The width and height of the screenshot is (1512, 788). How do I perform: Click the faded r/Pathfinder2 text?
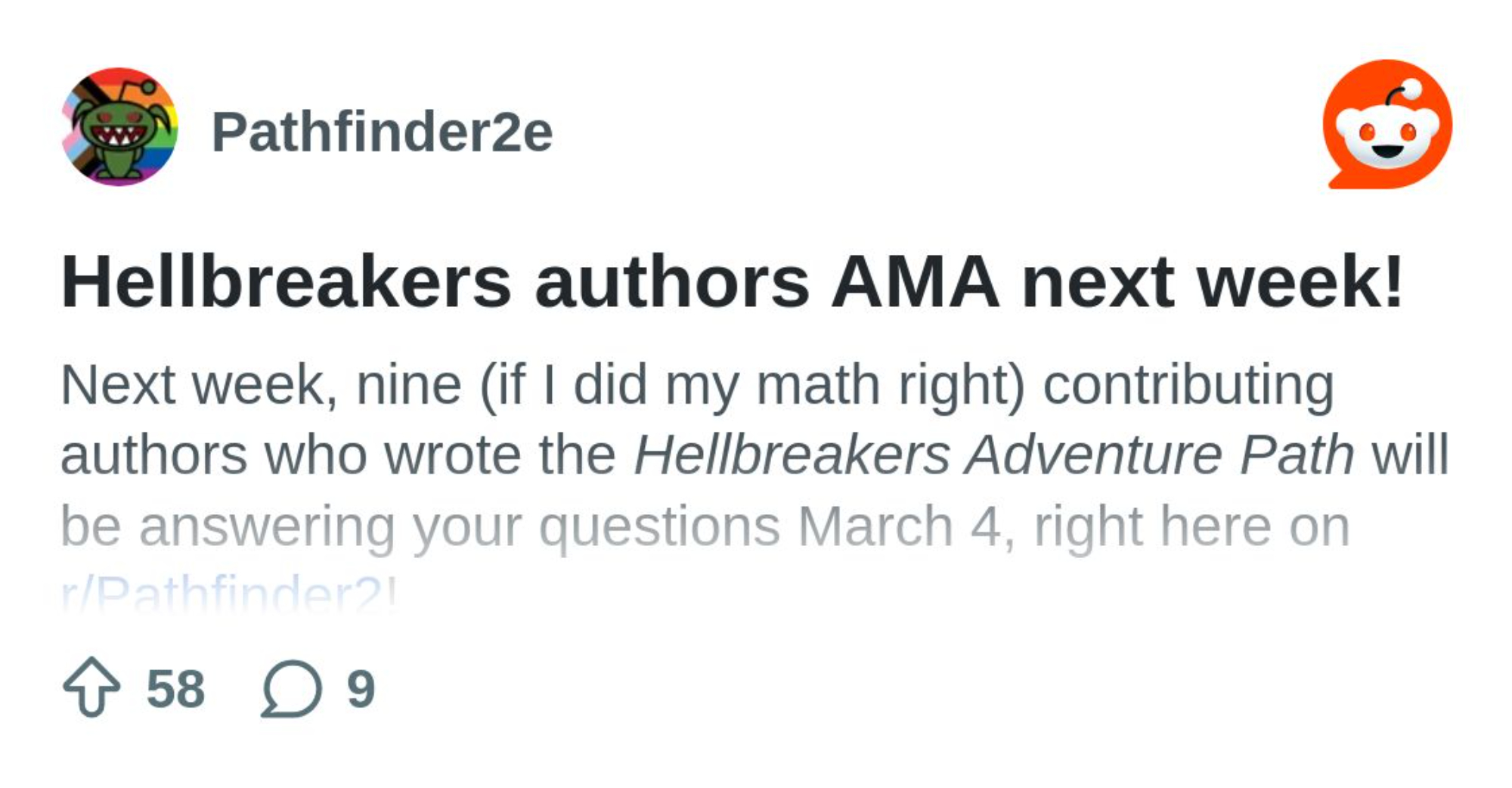tap(228, 594)
